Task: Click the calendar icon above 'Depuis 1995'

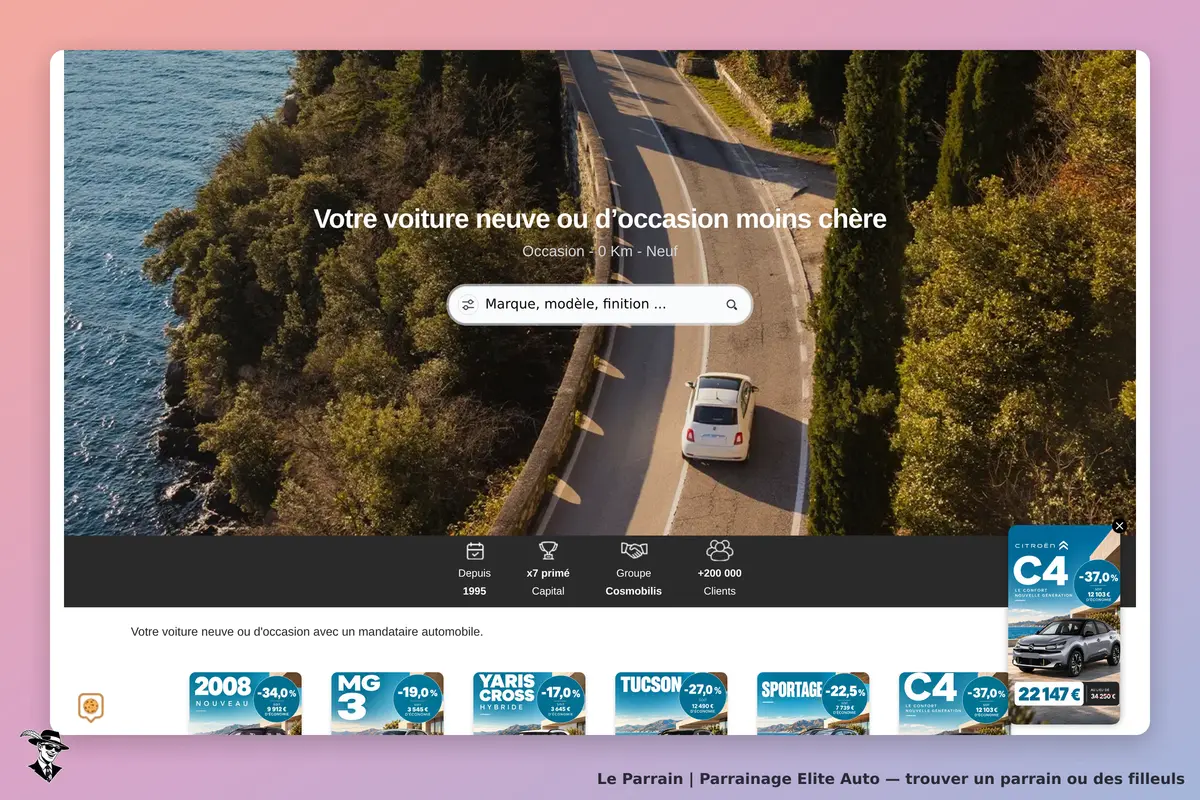Action: [x=475, y=551]
